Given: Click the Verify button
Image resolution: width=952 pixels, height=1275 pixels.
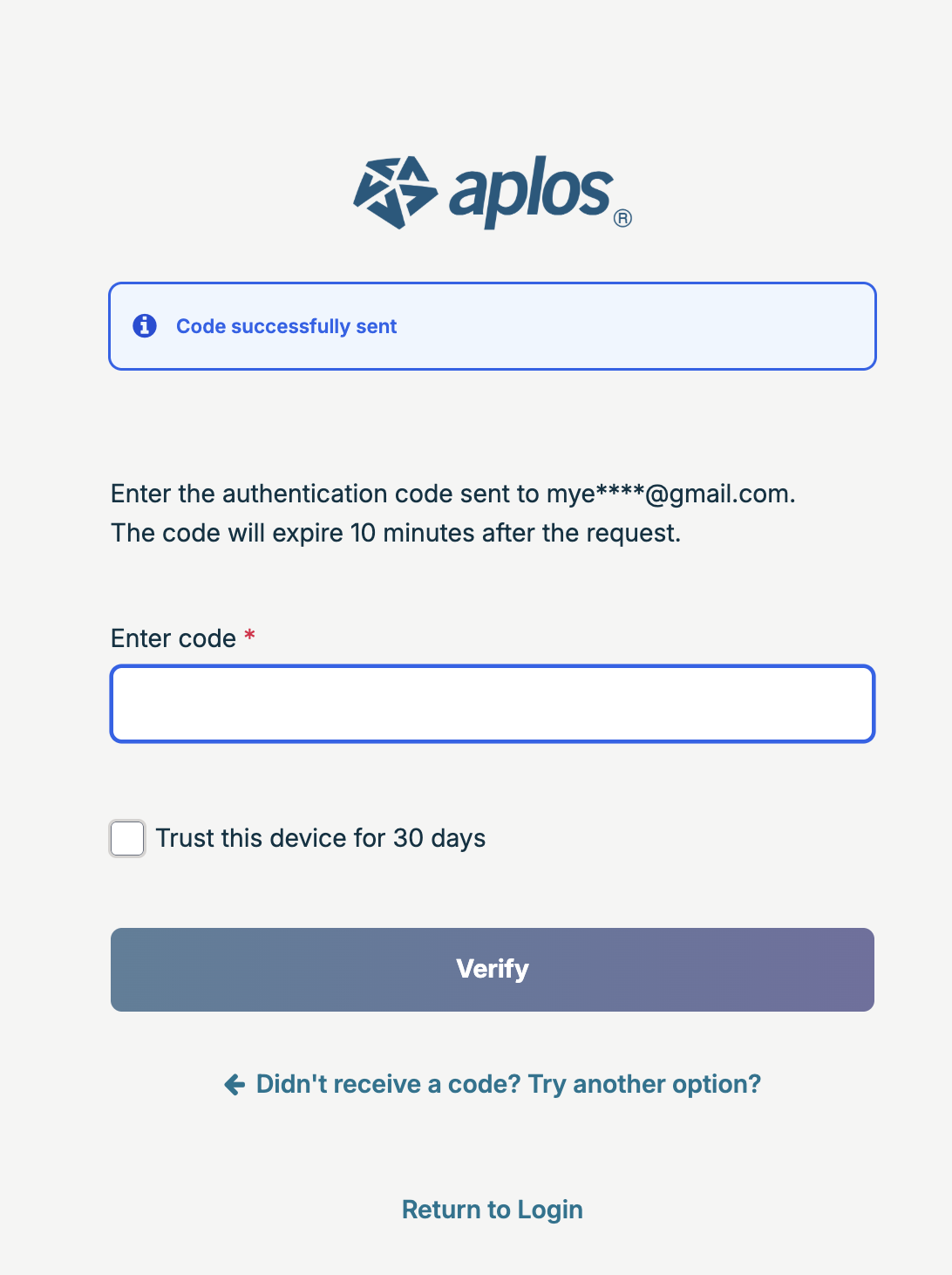Looking at the screenshot, I should coord(493,970).
